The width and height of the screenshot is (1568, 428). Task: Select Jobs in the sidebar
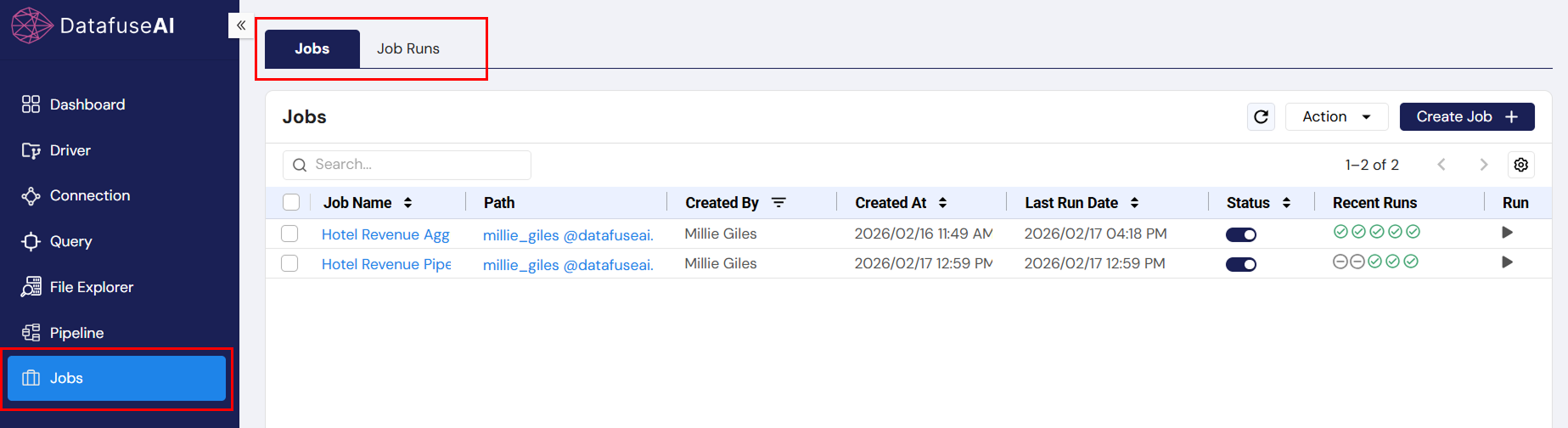[116, 378]
